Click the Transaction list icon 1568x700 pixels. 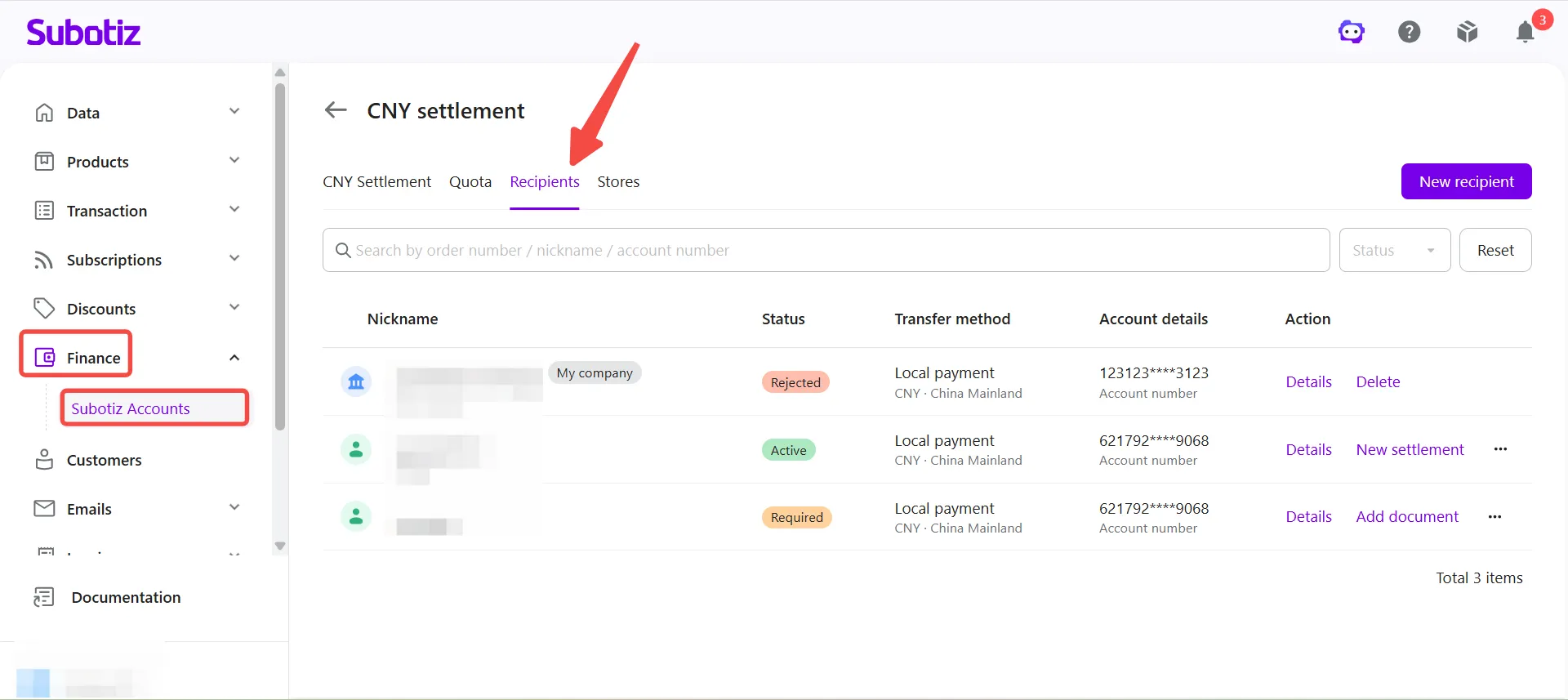click(44, 210)
